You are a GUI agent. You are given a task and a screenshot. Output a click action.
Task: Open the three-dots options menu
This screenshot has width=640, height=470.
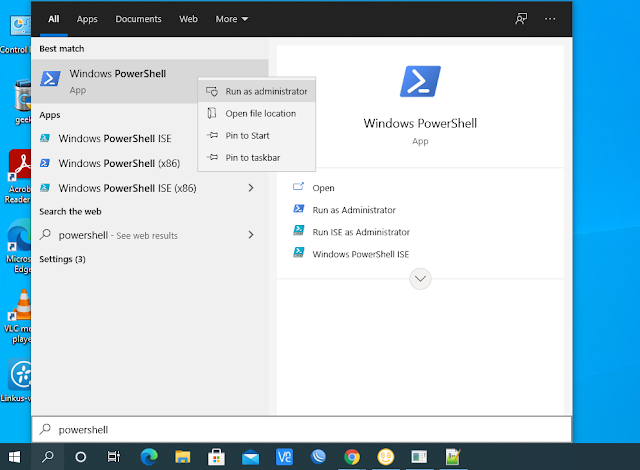point(550,19)
